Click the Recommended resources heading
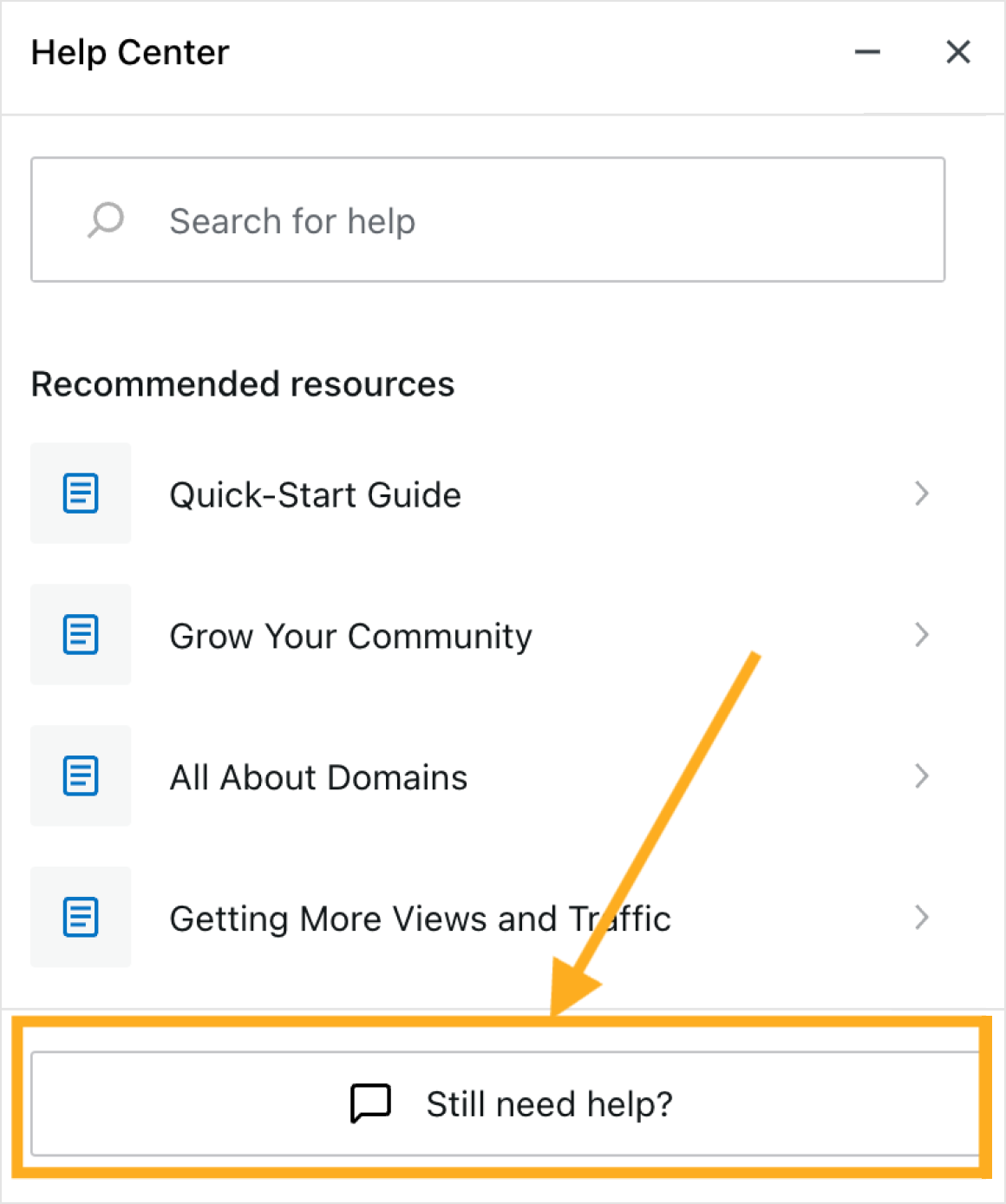The height and width of the screenshot is (1204, 1006). pos(243,383)
